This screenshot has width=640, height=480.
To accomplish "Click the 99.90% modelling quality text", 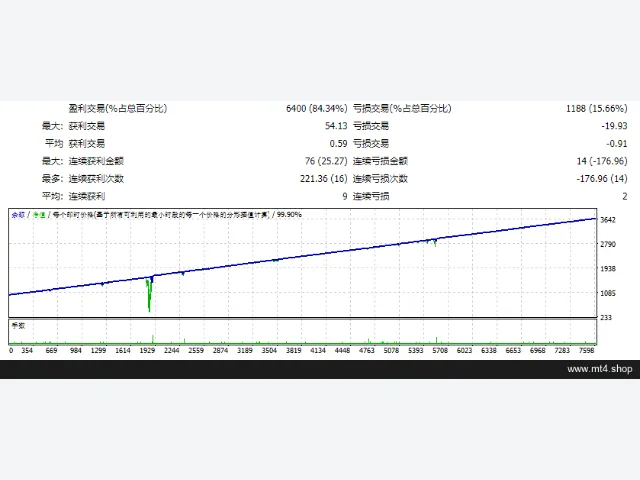I will 289,215.
